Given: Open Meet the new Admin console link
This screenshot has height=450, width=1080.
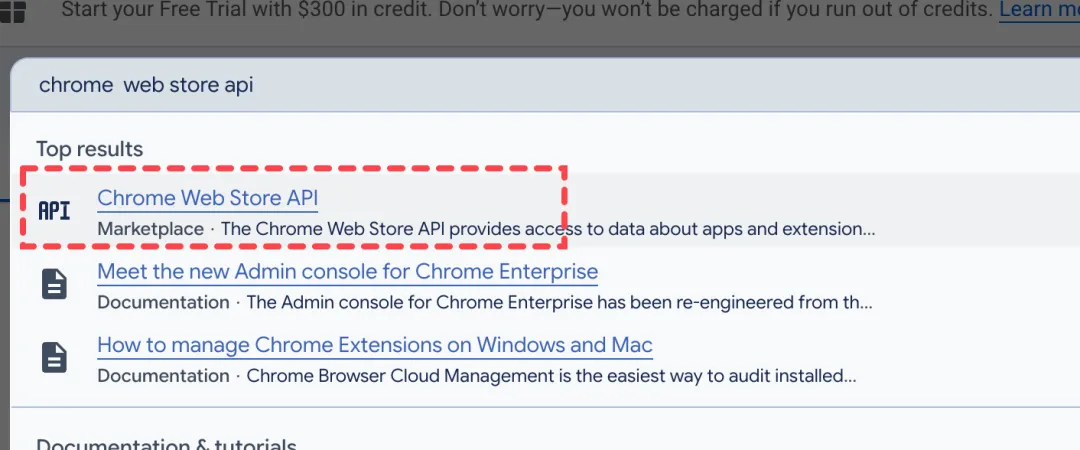Looking at the screenshot, I should tap(347, 272).
